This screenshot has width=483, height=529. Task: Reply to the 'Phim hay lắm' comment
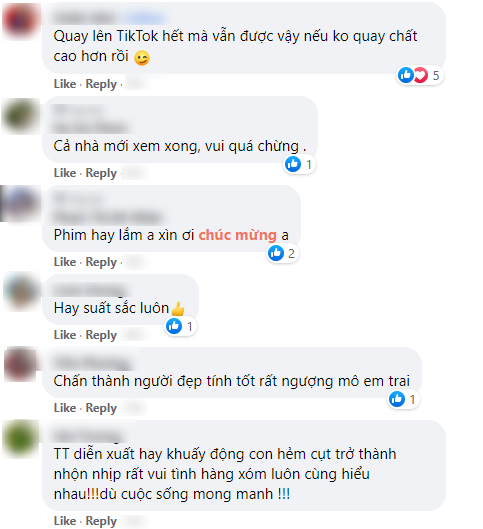click(101, 262)
